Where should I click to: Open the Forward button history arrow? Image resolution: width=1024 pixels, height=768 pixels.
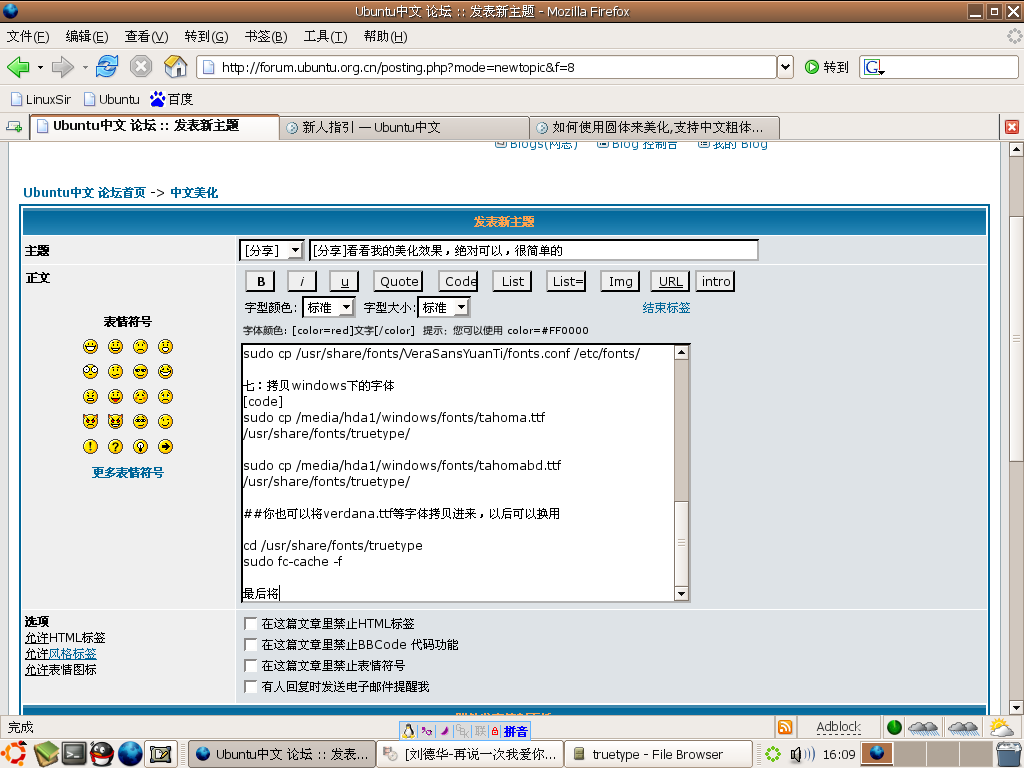click(84, 67)
